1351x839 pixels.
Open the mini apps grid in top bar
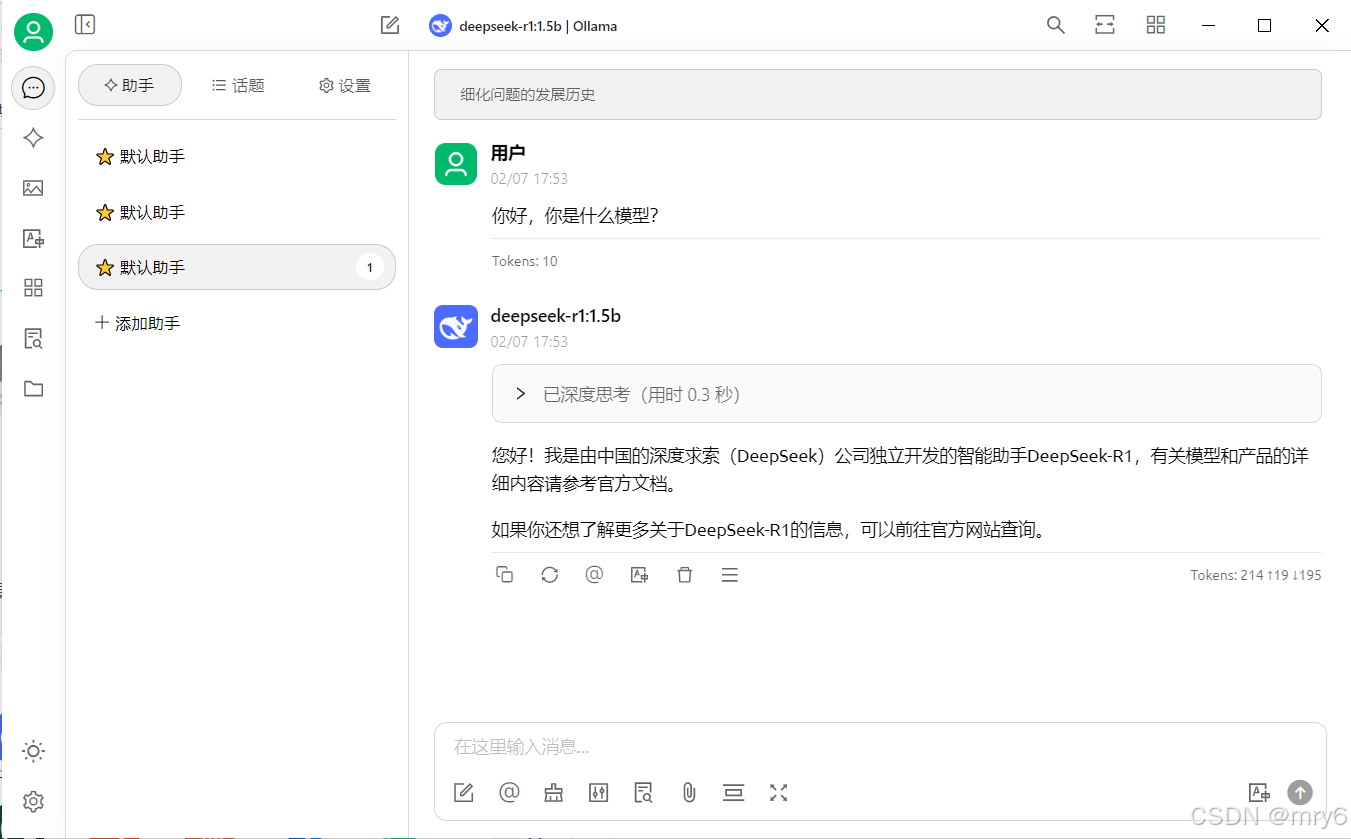[x=1156, y=25]
